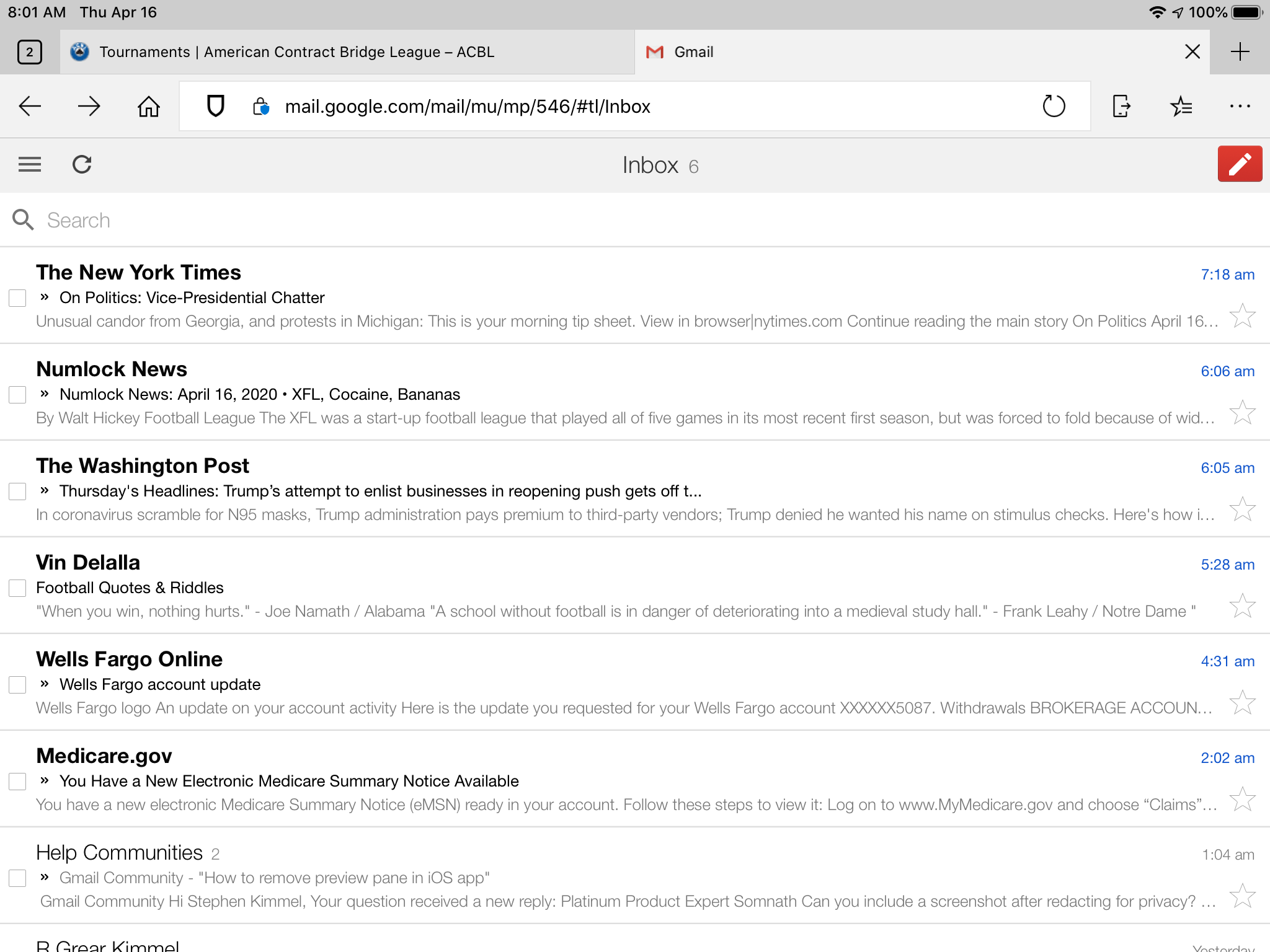Switch to the Tournaments ACBL tab

[x=347, y=52]
